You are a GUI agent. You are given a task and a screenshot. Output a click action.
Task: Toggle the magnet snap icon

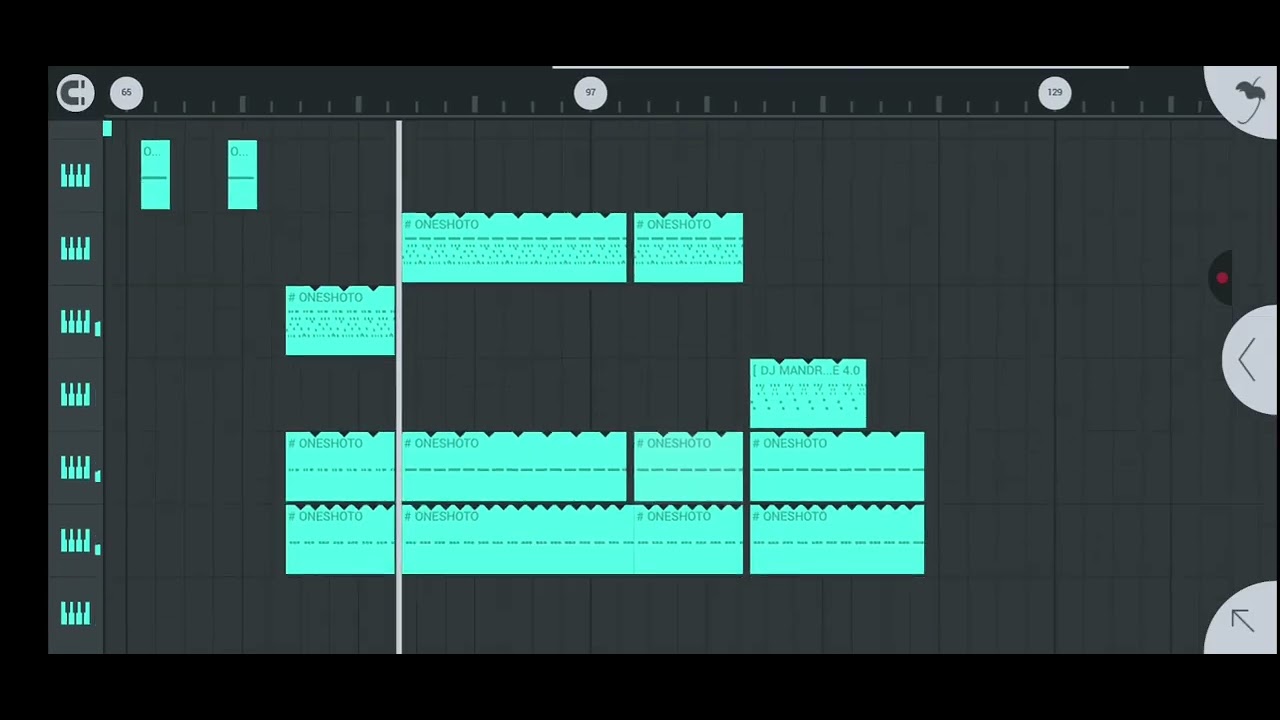[75, 92]
